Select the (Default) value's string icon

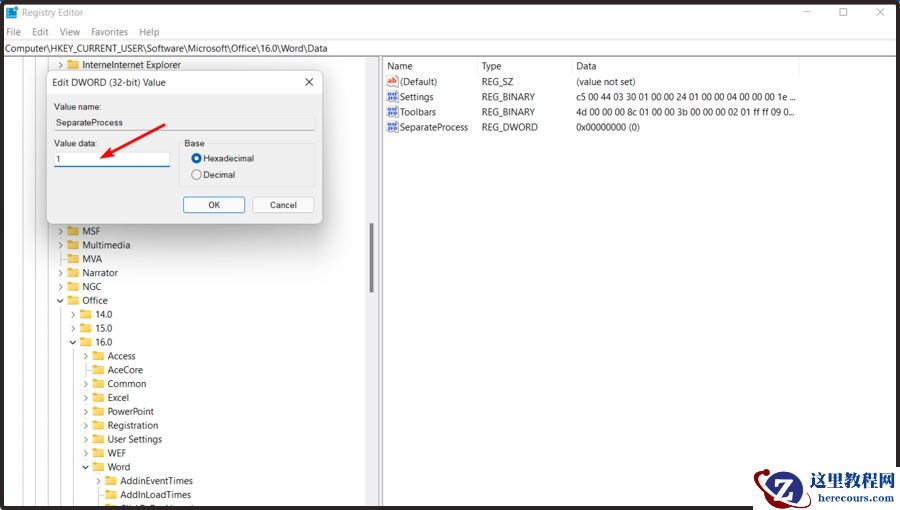pos(392,81)
